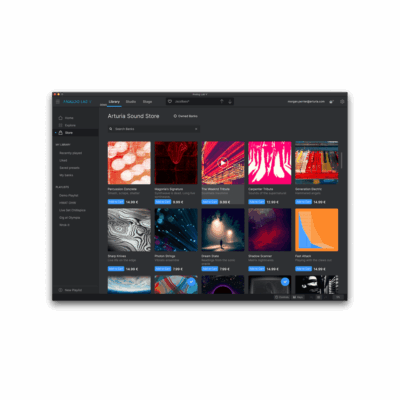Click the Home house icon
This screenshot has width=400, height=400.
[x=60, y=118]
